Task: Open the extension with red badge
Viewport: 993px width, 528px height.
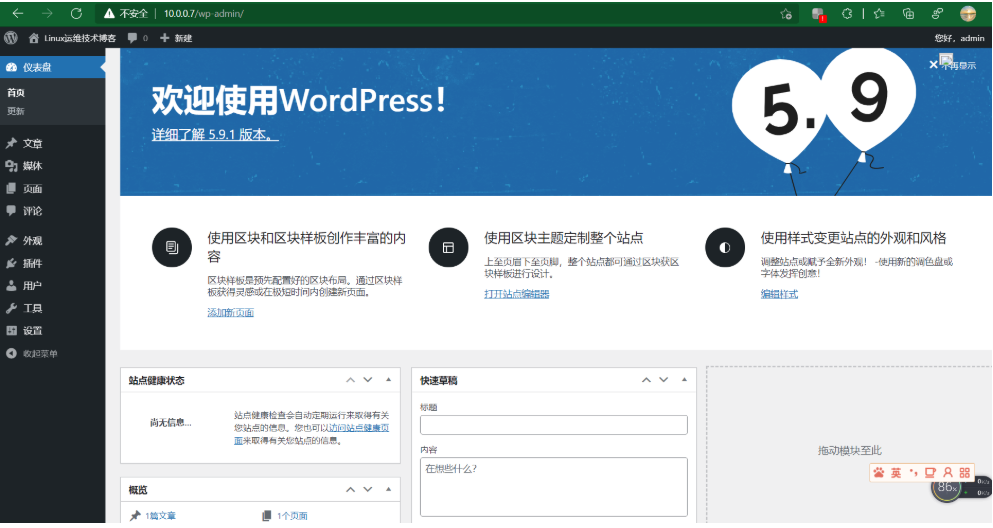Action: coord(818,14)
